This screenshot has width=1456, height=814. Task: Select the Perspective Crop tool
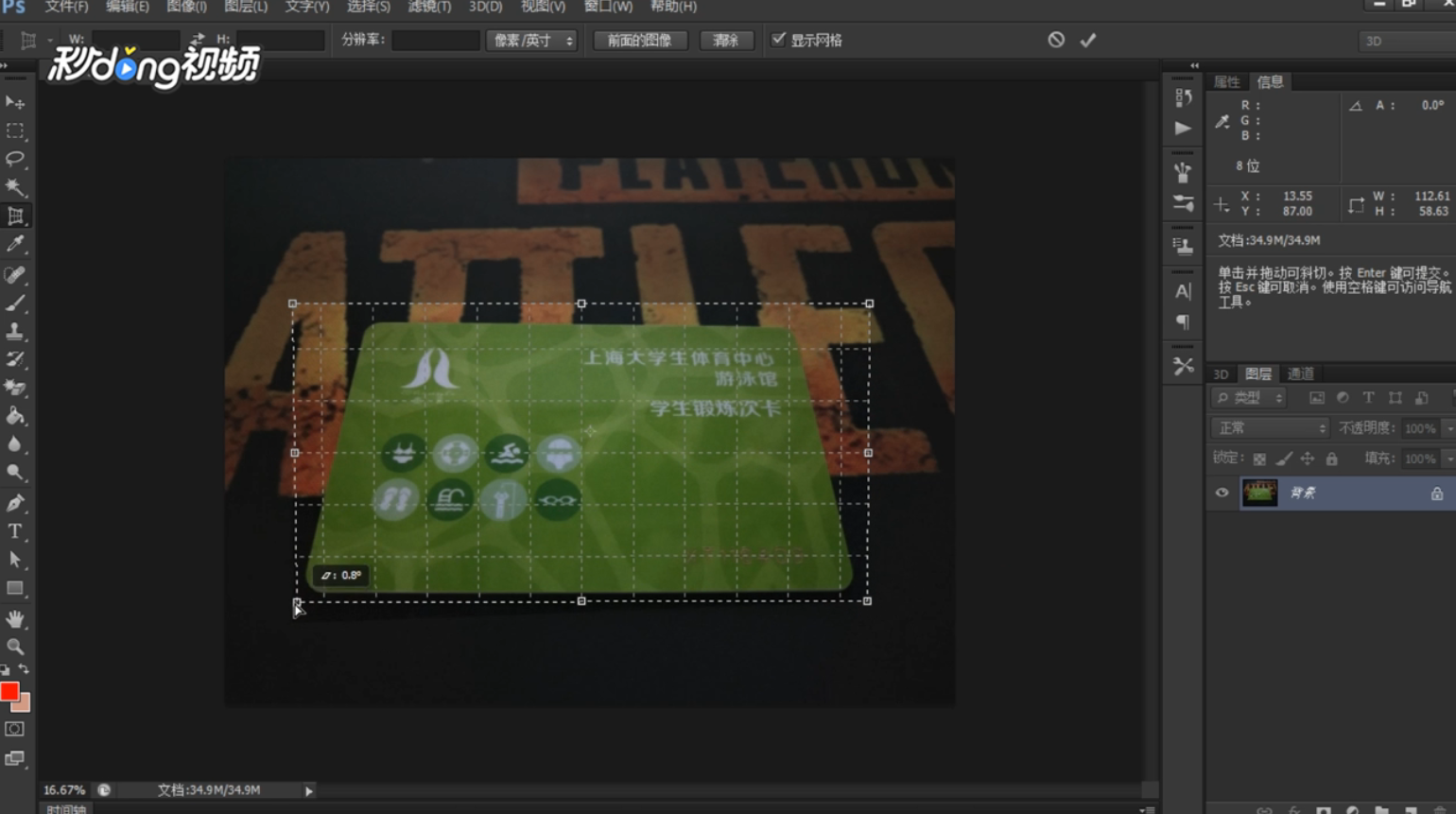coord(15,216)
